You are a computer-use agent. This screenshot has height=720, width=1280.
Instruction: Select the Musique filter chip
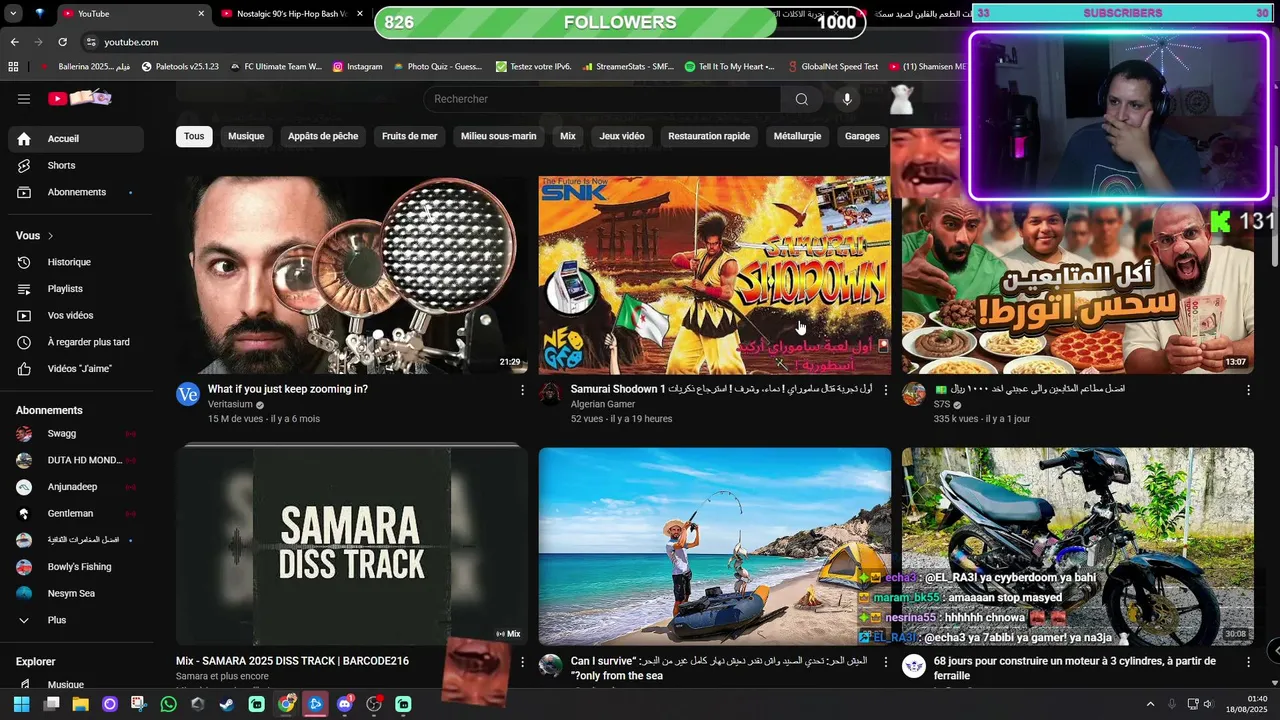[x=246, y=136]
